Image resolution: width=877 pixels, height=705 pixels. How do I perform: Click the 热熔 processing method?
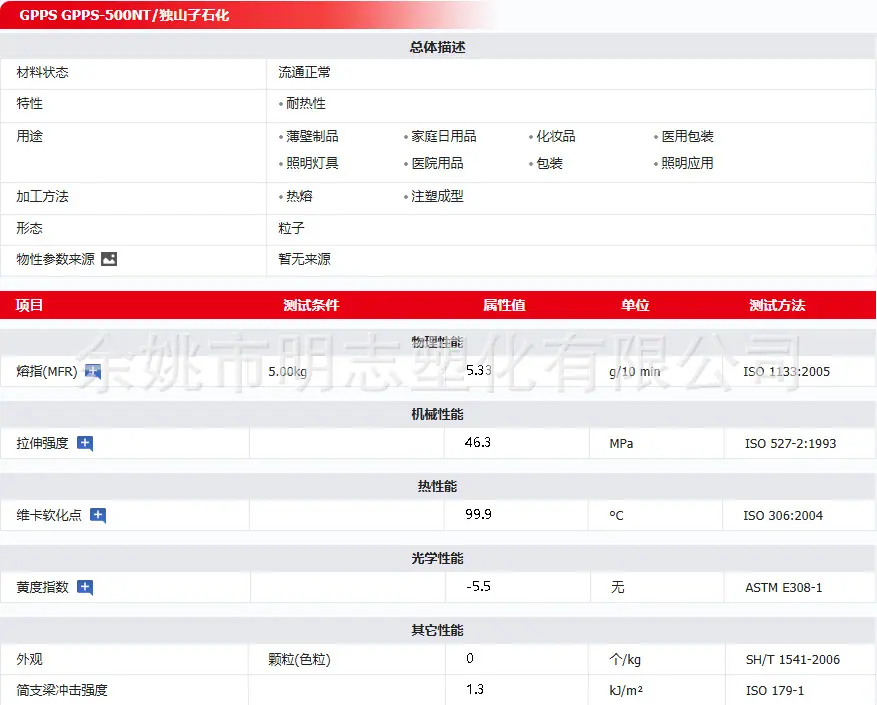click(x=299, y=196)
